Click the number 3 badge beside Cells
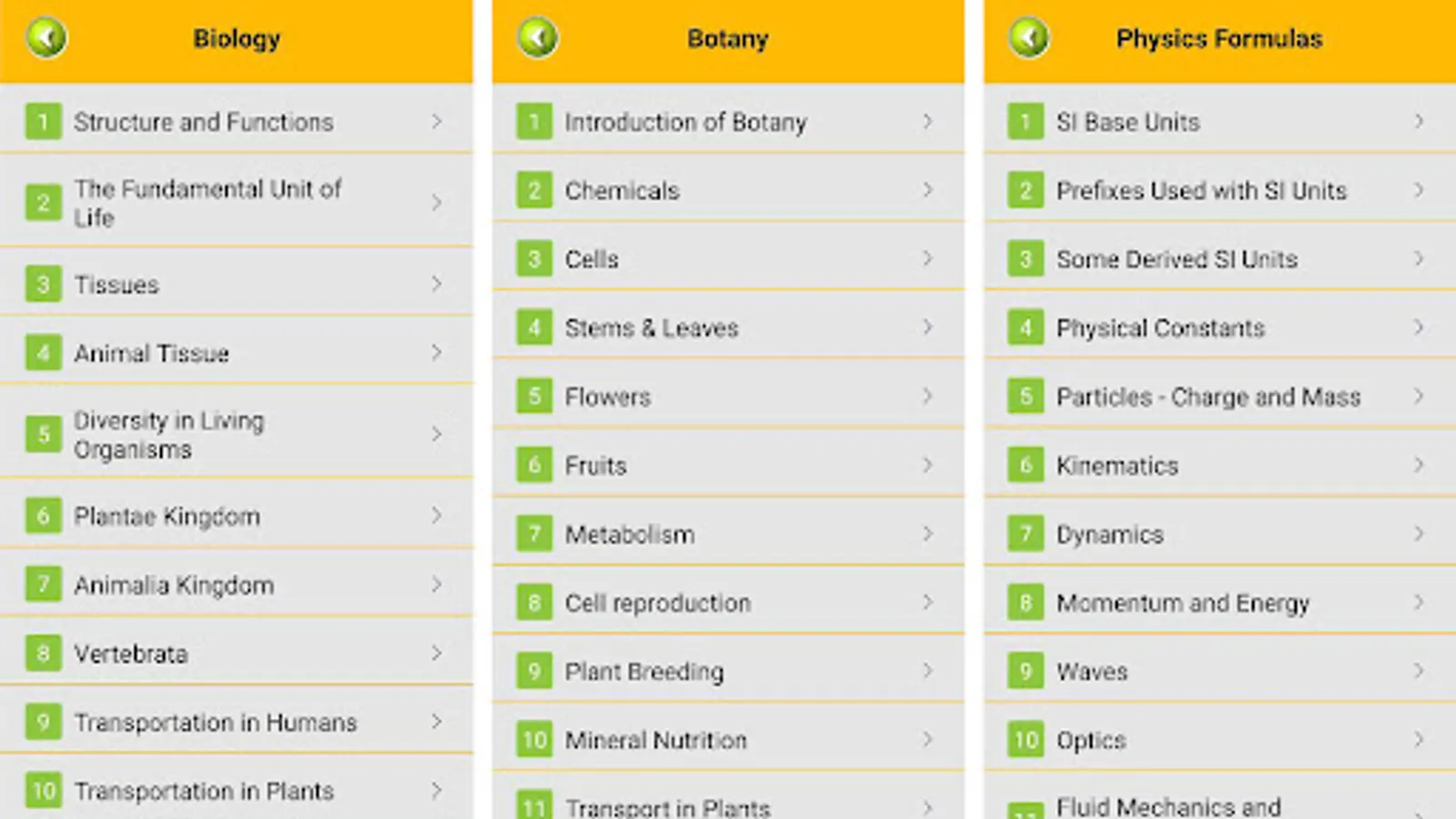Screen dimensions: 1456x819 pos(534,258)
